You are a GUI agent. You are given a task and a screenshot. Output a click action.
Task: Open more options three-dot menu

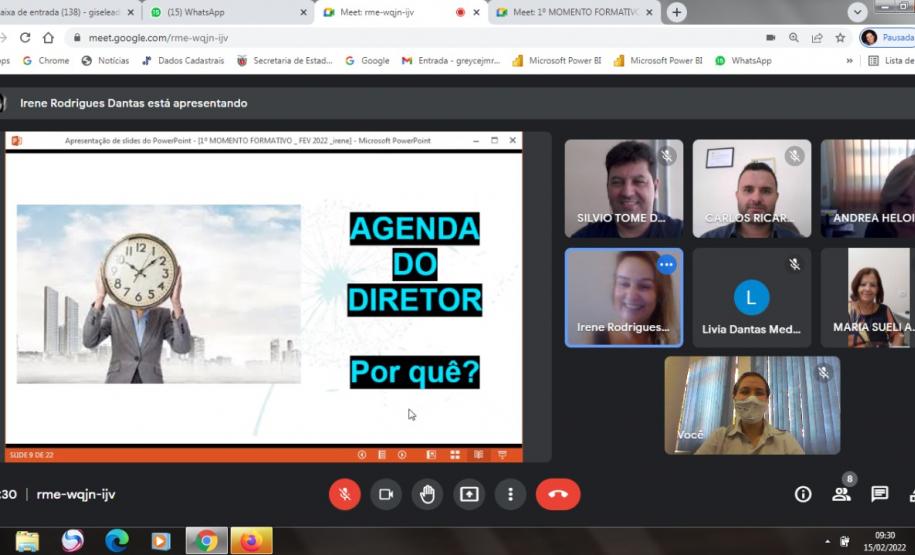[x=511, y=494]
